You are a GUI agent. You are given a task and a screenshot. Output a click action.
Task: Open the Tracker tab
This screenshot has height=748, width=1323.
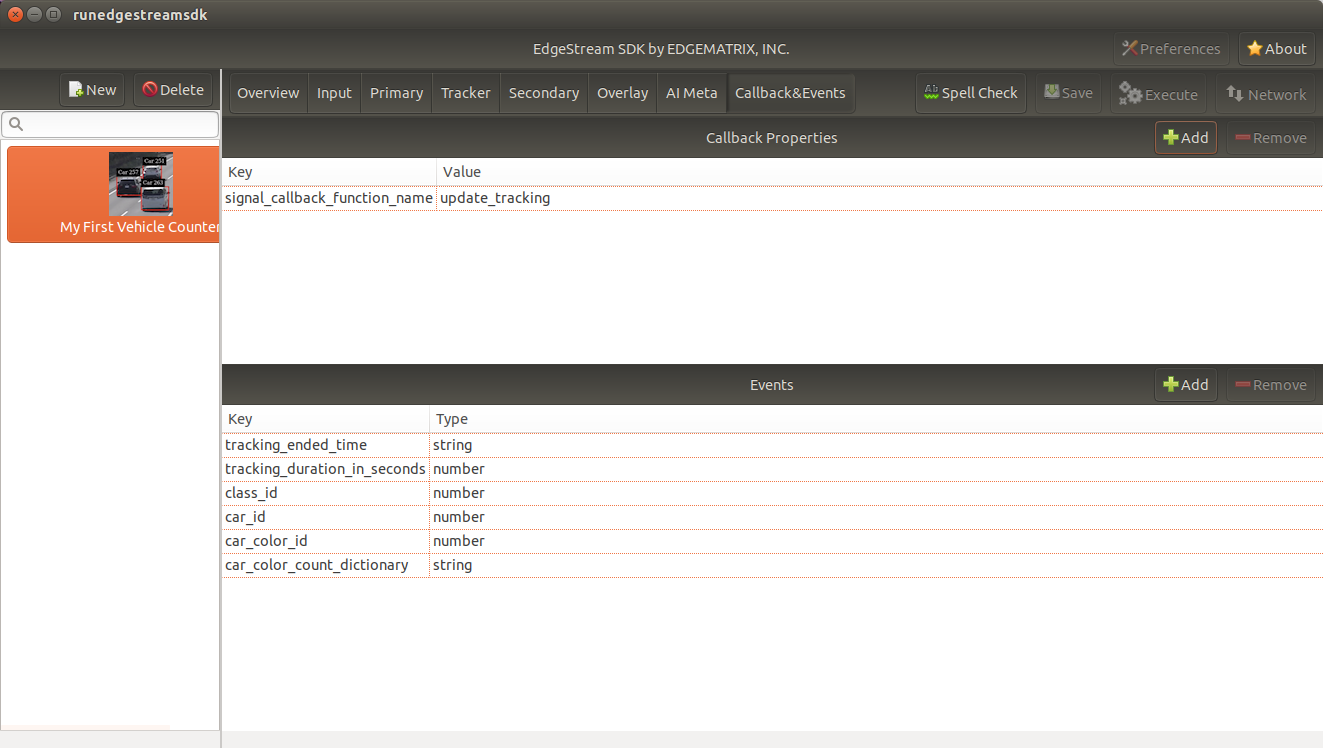coord(466,93)
